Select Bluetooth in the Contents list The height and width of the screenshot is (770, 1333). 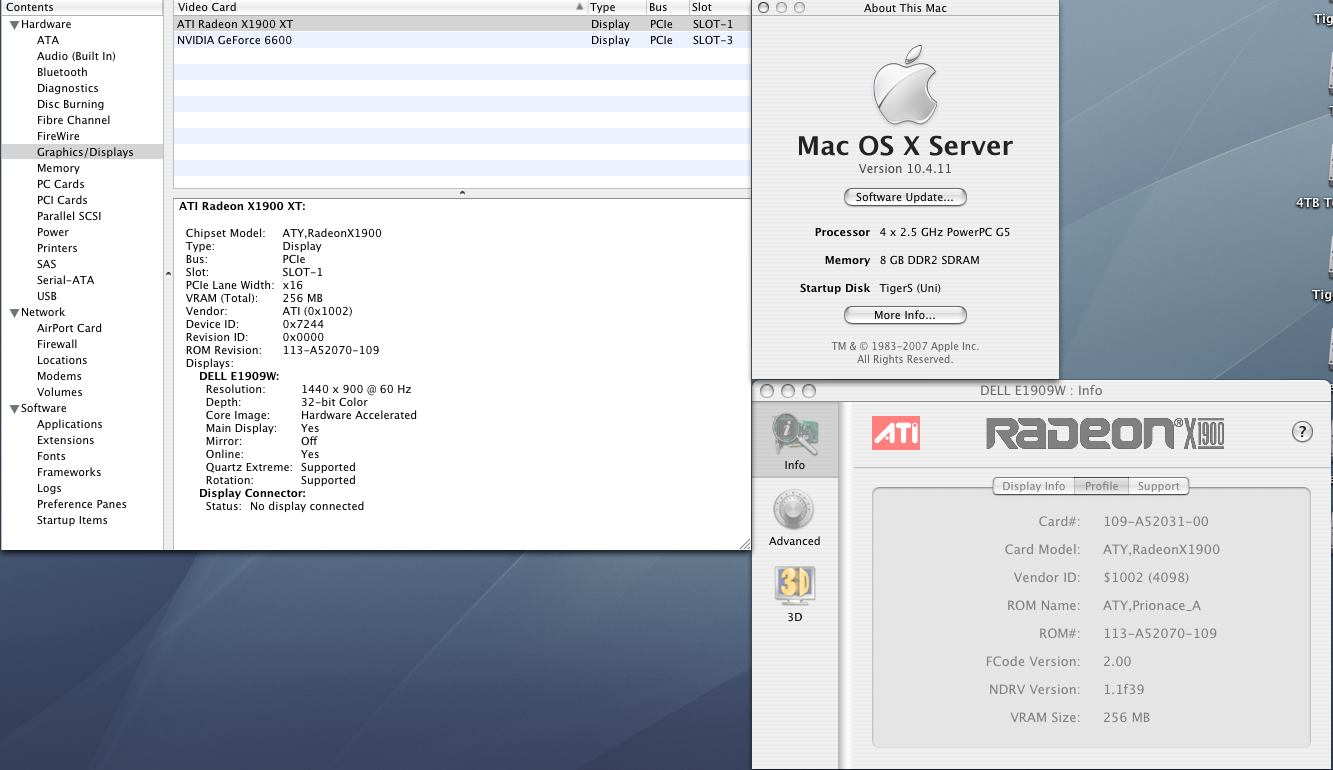pos(62,72)
